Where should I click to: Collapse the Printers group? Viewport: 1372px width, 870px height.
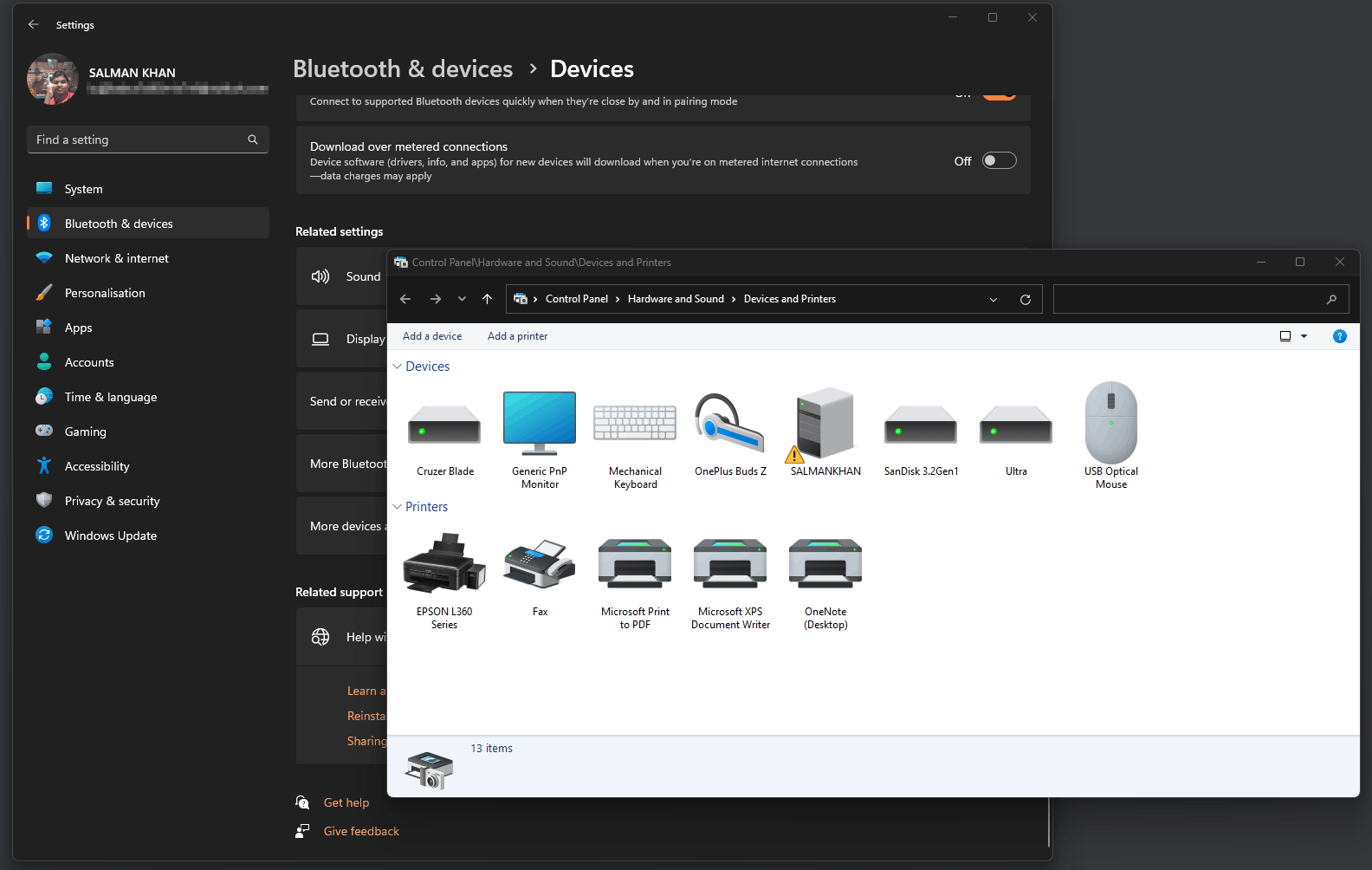pos(398,507)
